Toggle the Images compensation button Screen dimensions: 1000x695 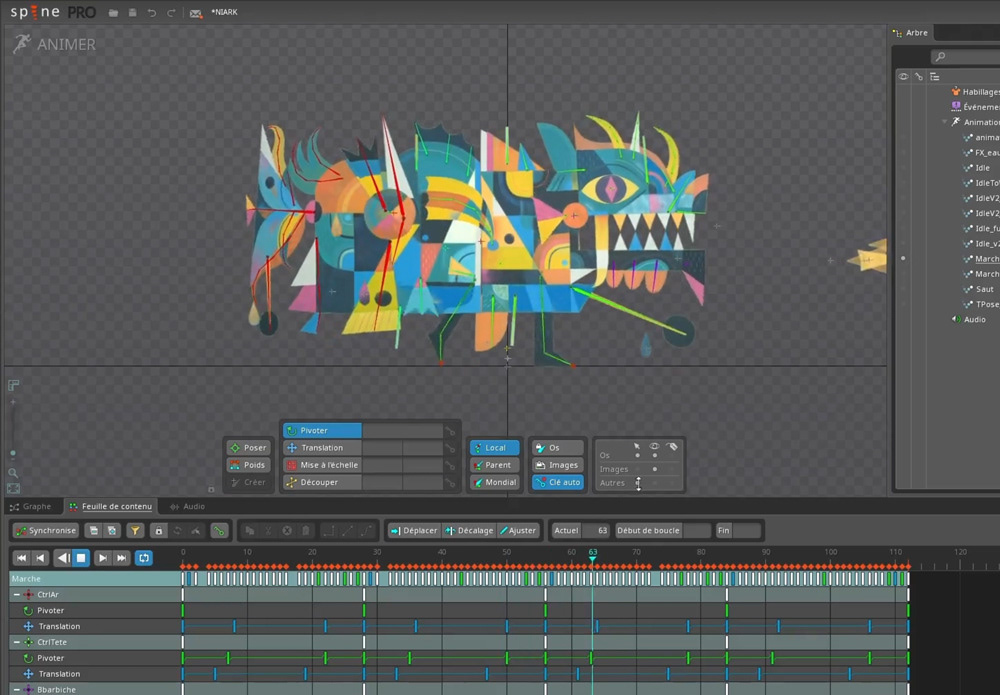coord(557,465)
